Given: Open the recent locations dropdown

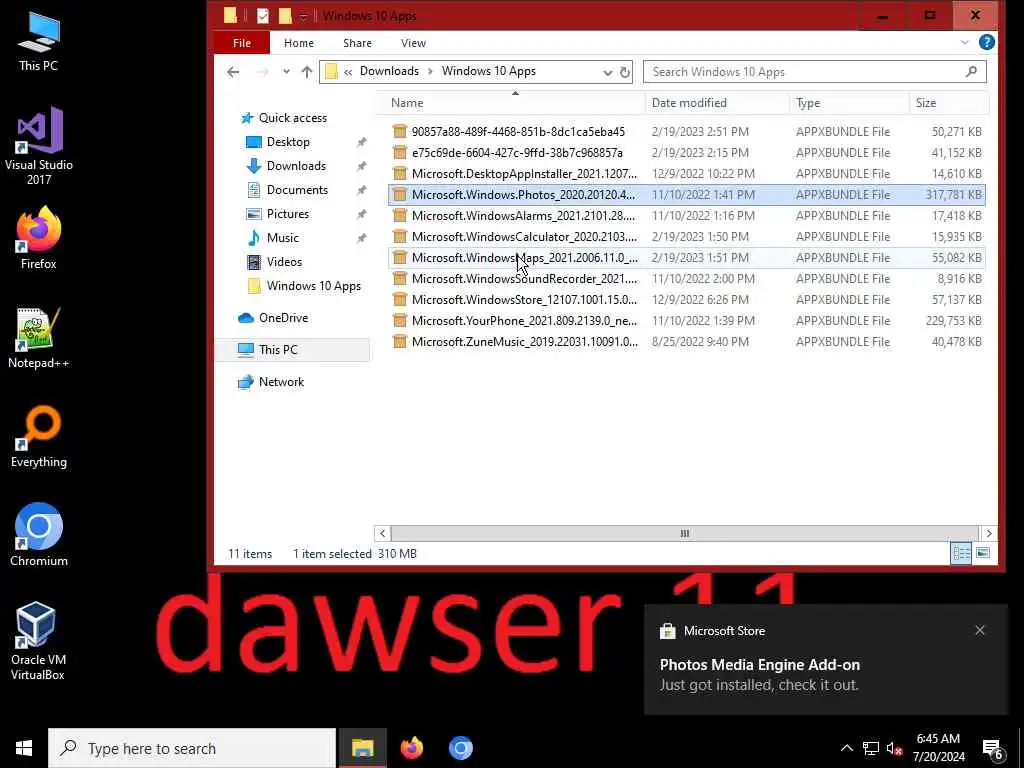Looking at the screenshot, I should 286,72.
